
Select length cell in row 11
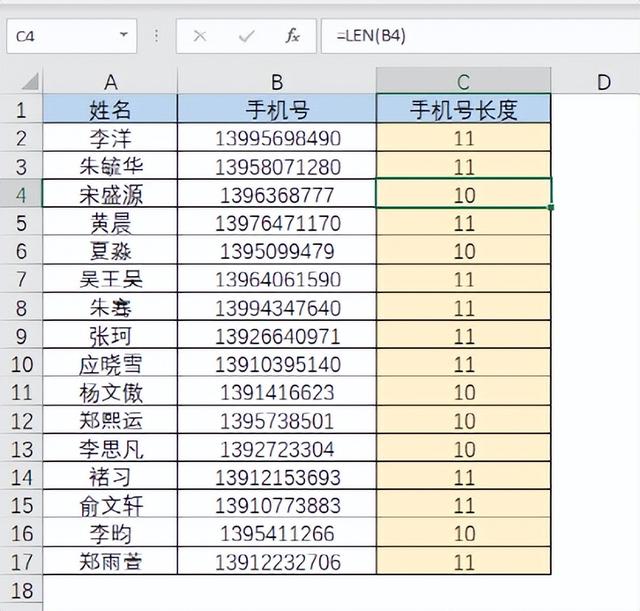pyautogui.click(x=463, y=392)
